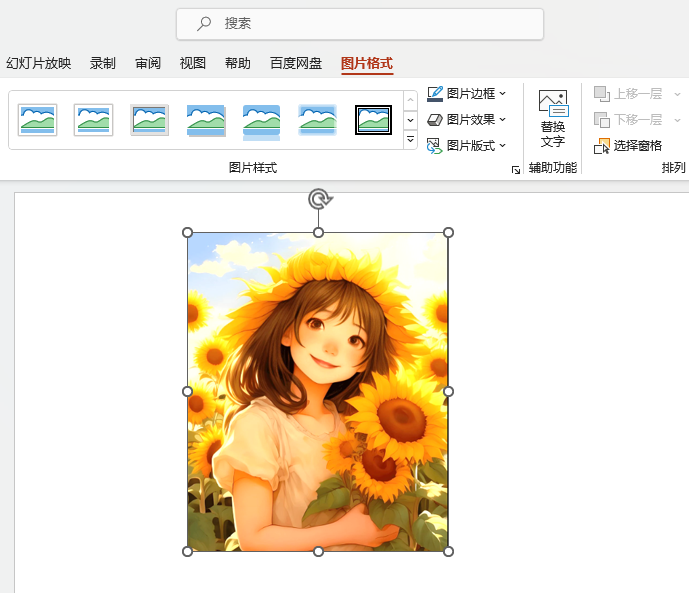Image resolution: width=689 pixels, height=593 pixels.
Task: Click the 图片边框 pen icon
Action: (435, 94)
